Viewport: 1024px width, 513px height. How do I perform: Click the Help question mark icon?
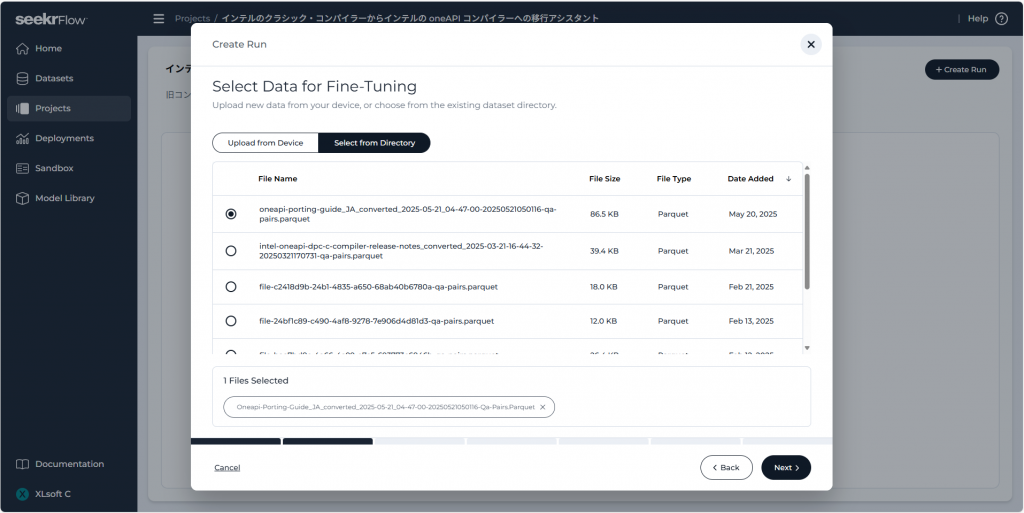[1001, 18]
